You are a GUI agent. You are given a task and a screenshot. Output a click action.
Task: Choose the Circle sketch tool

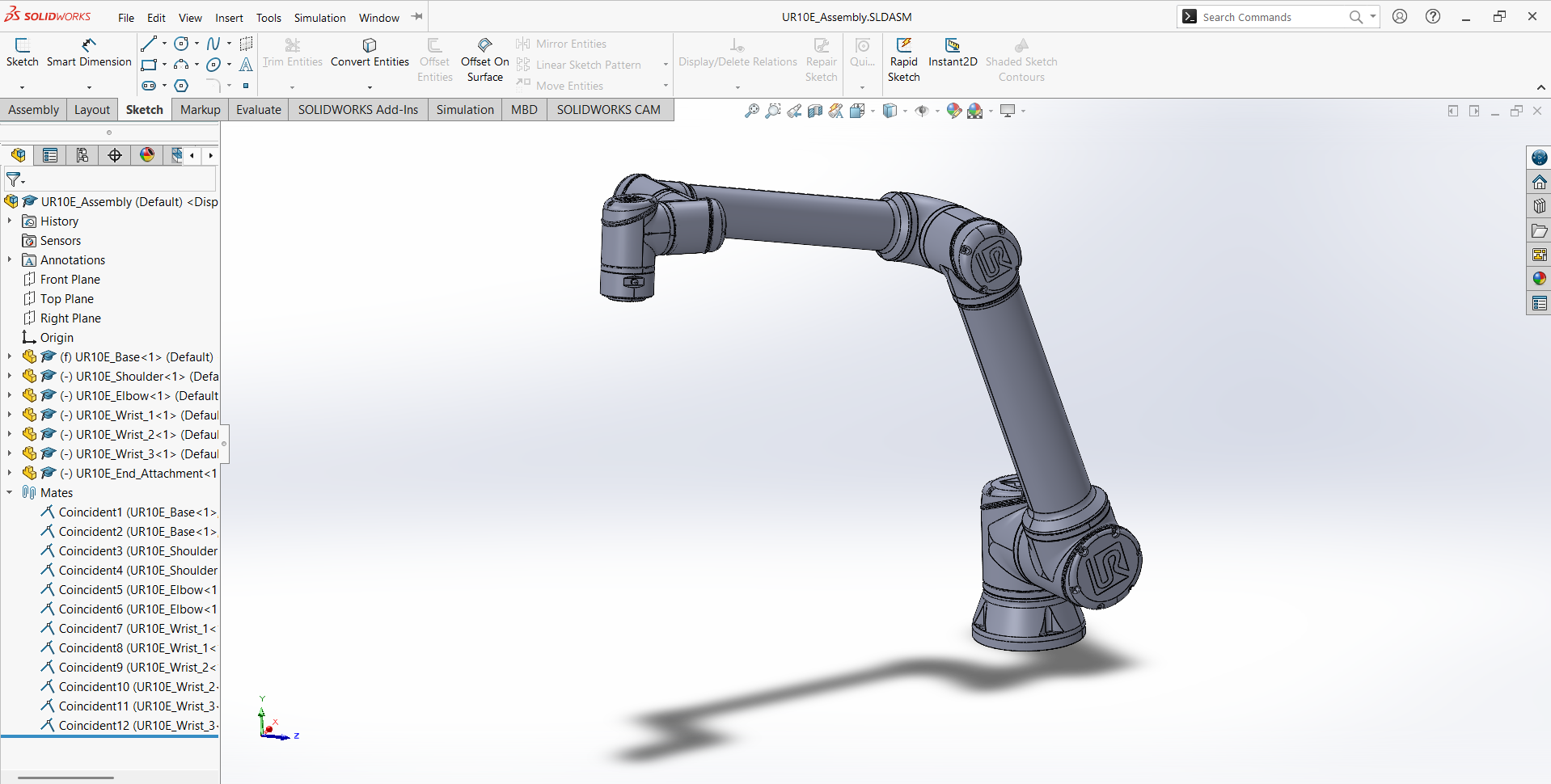pyautogui.click(x=182, y=44)
